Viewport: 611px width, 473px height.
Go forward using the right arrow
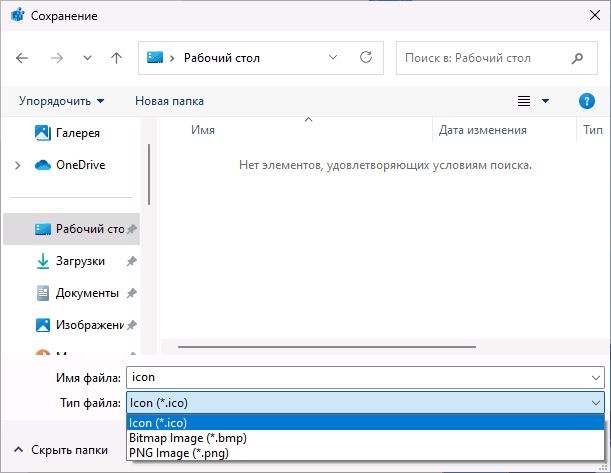pyautogui.click(x=57, y=58)
